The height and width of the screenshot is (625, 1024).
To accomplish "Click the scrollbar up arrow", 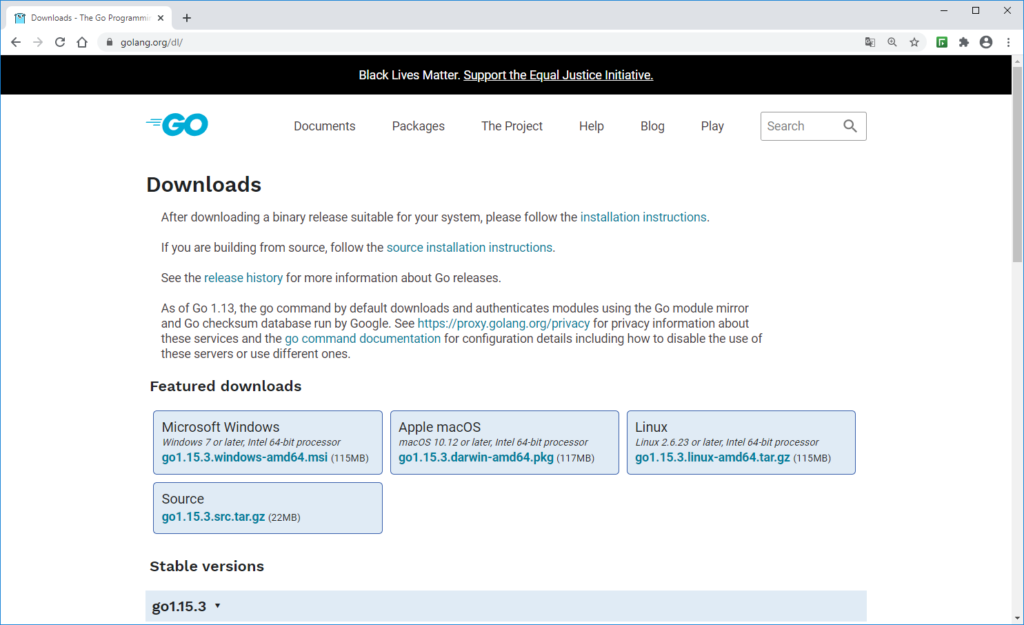I will pyautogui.click(x=1017, y=61).
